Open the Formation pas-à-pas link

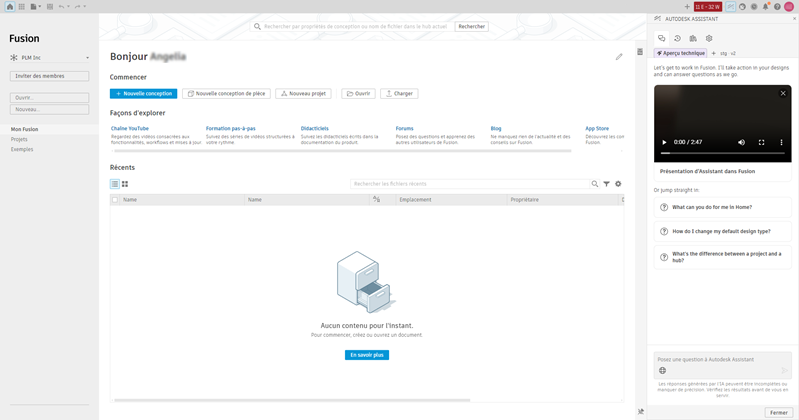[231, 128]
